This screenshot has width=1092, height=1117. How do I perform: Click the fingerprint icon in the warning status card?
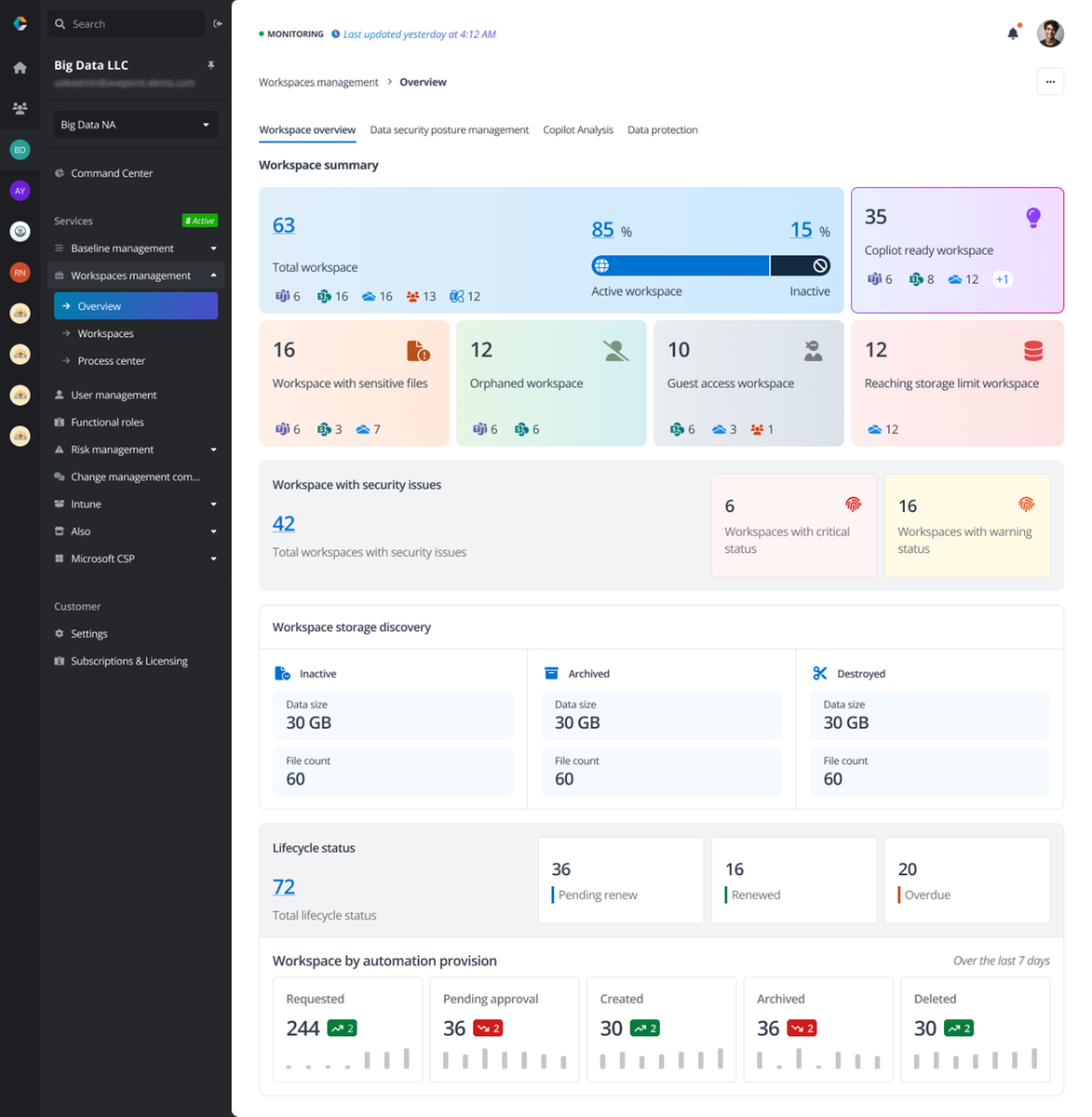pyautogui.click(x=1026, y=505)
